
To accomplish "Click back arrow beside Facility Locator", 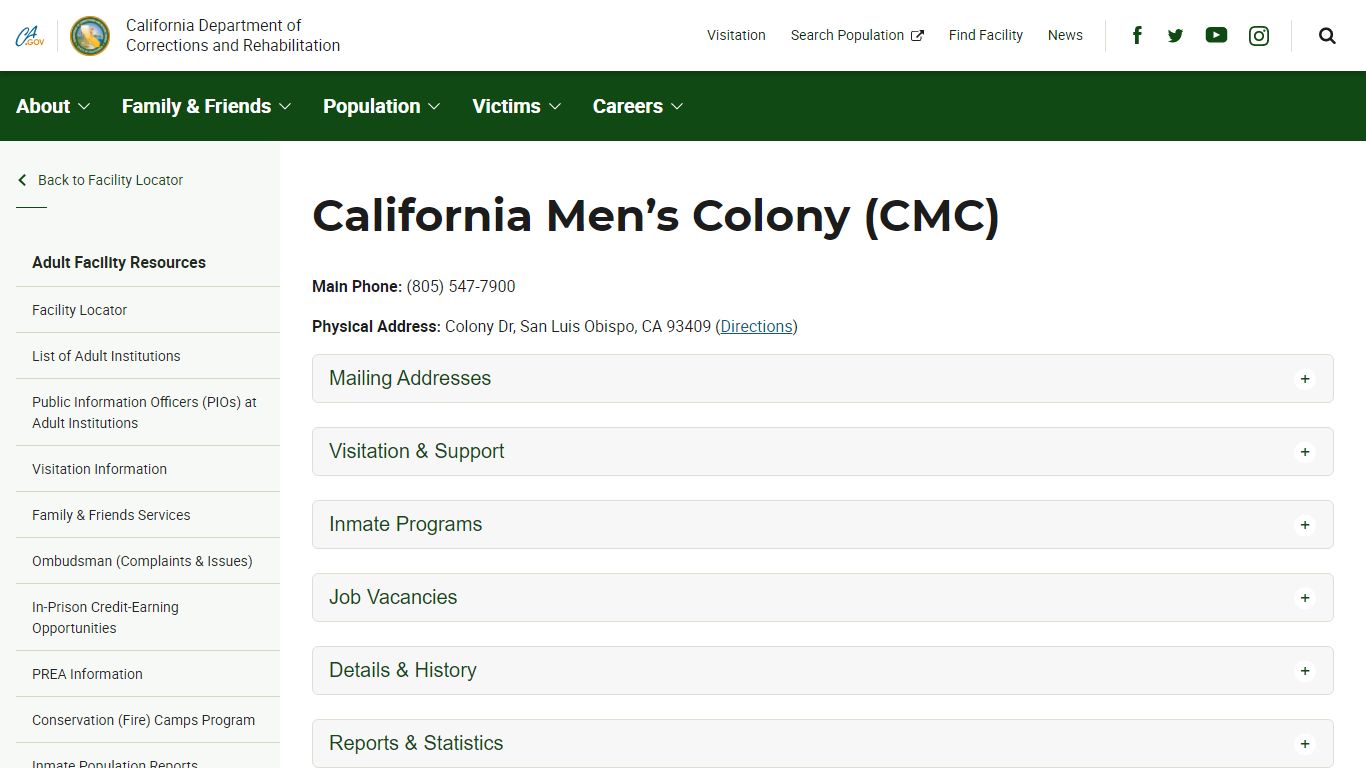I will tap(22, 180).
